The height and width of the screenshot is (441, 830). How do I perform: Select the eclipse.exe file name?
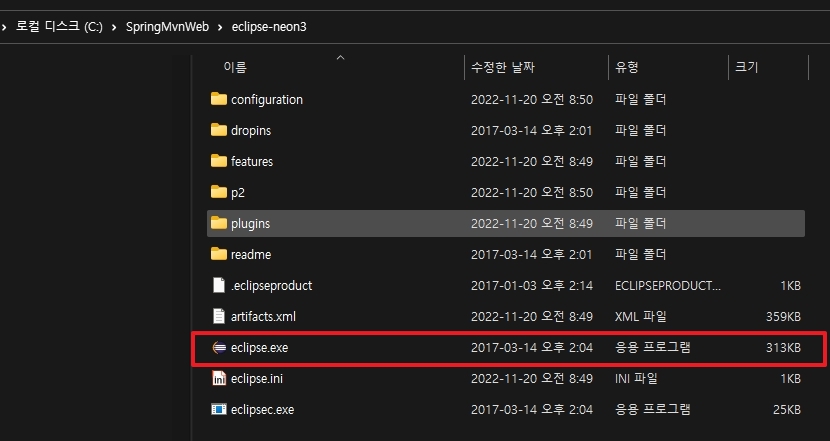(x=259, y=348)
